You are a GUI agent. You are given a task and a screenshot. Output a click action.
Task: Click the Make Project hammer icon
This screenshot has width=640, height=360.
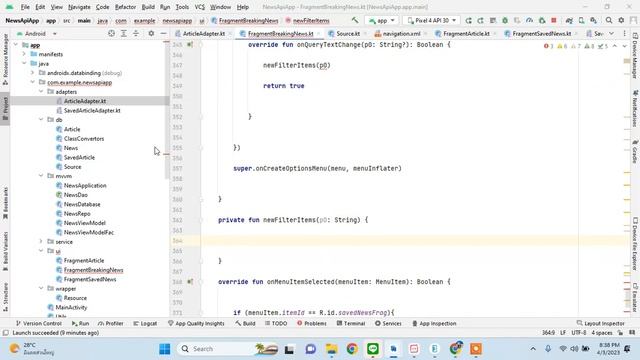click(355, 20)
